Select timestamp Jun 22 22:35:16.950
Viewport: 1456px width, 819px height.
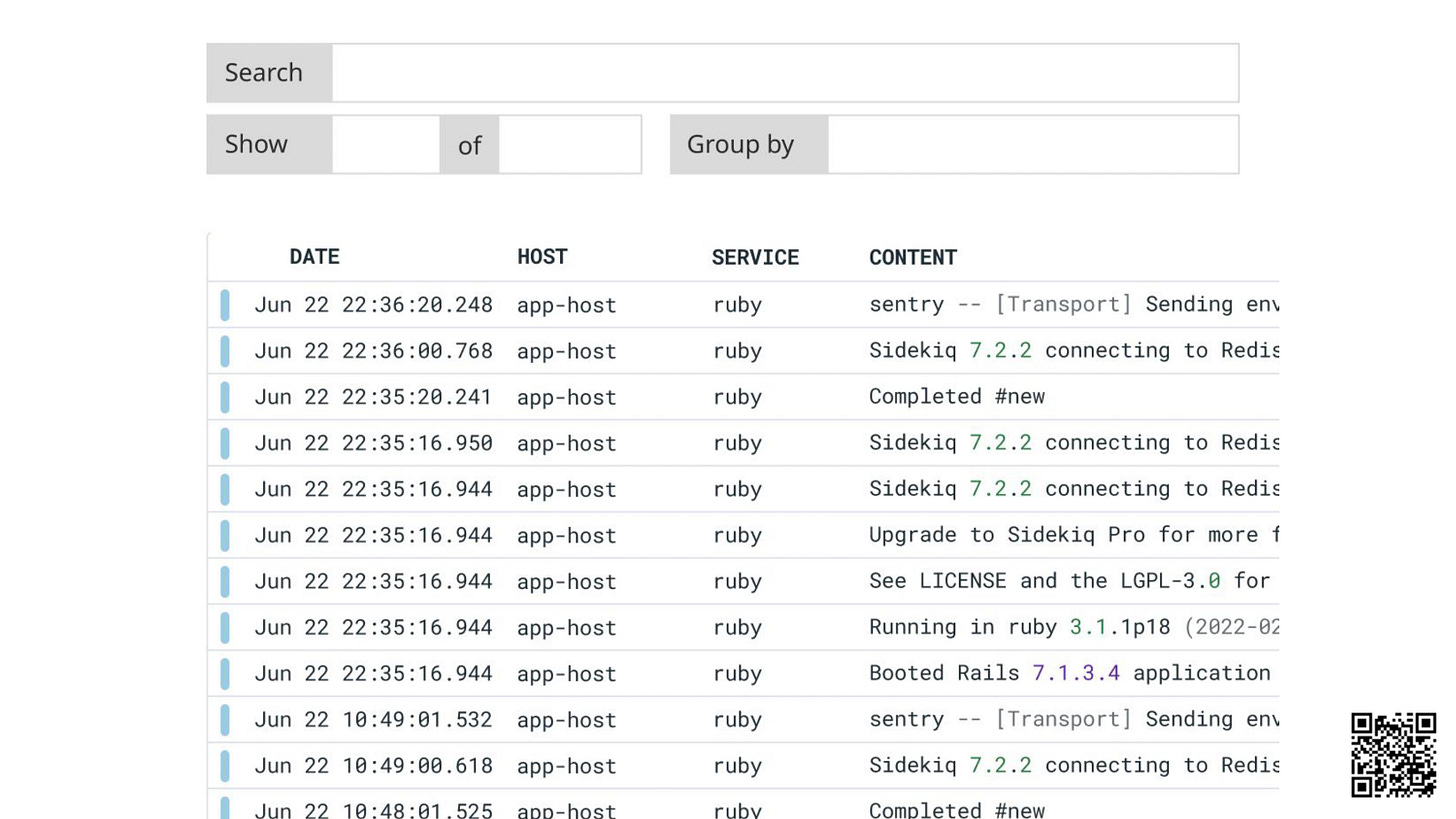[x=373, y=443]
